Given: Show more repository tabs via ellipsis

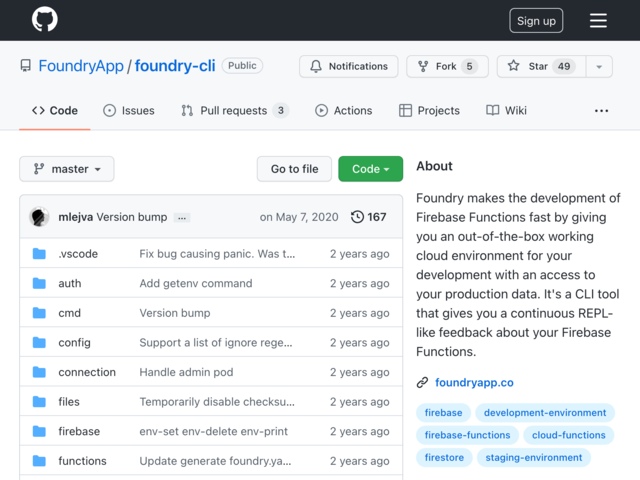Looking at the screenshot, I should [x=601, y=111].
